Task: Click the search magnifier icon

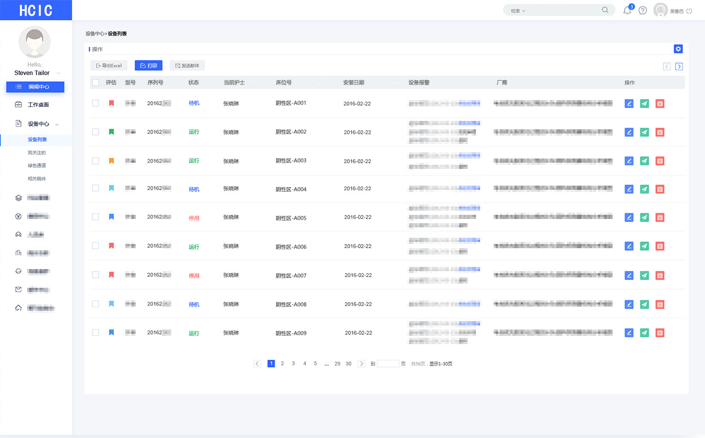Action: click(x=605, y=11)
